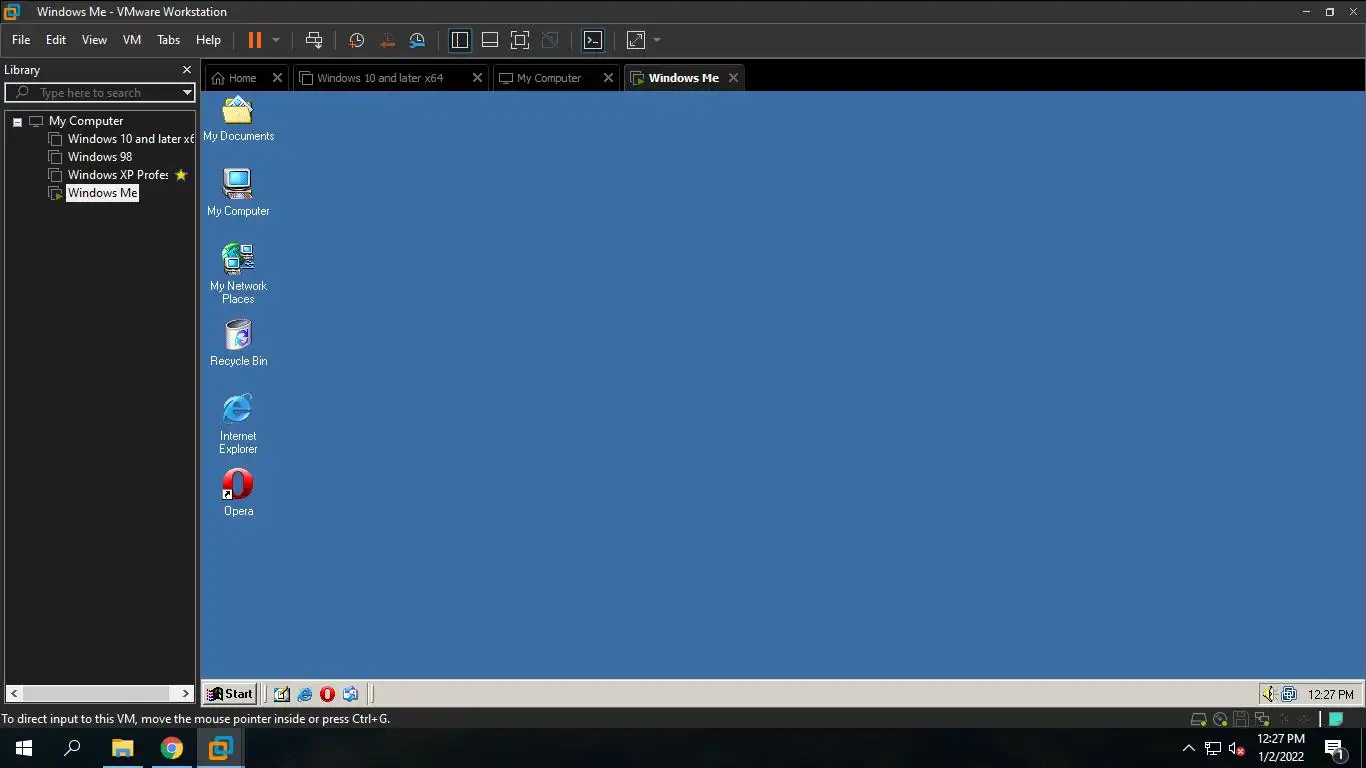The width and height of the screenshot is (1366, 768).
Task: Launch Internet Explorer from quick launch
Action: [305, 694]
